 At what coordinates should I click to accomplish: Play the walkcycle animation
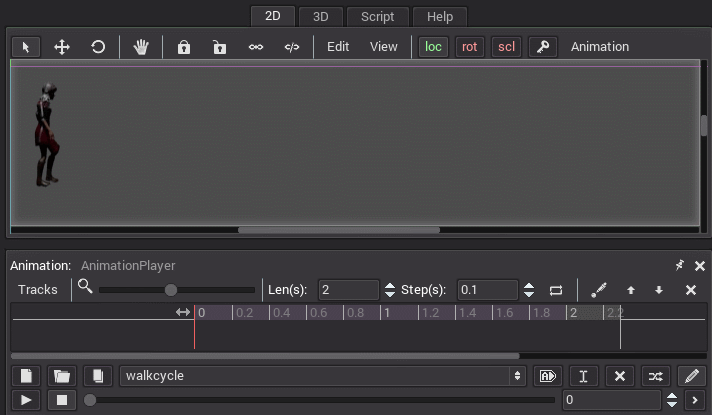click(26, 400)
